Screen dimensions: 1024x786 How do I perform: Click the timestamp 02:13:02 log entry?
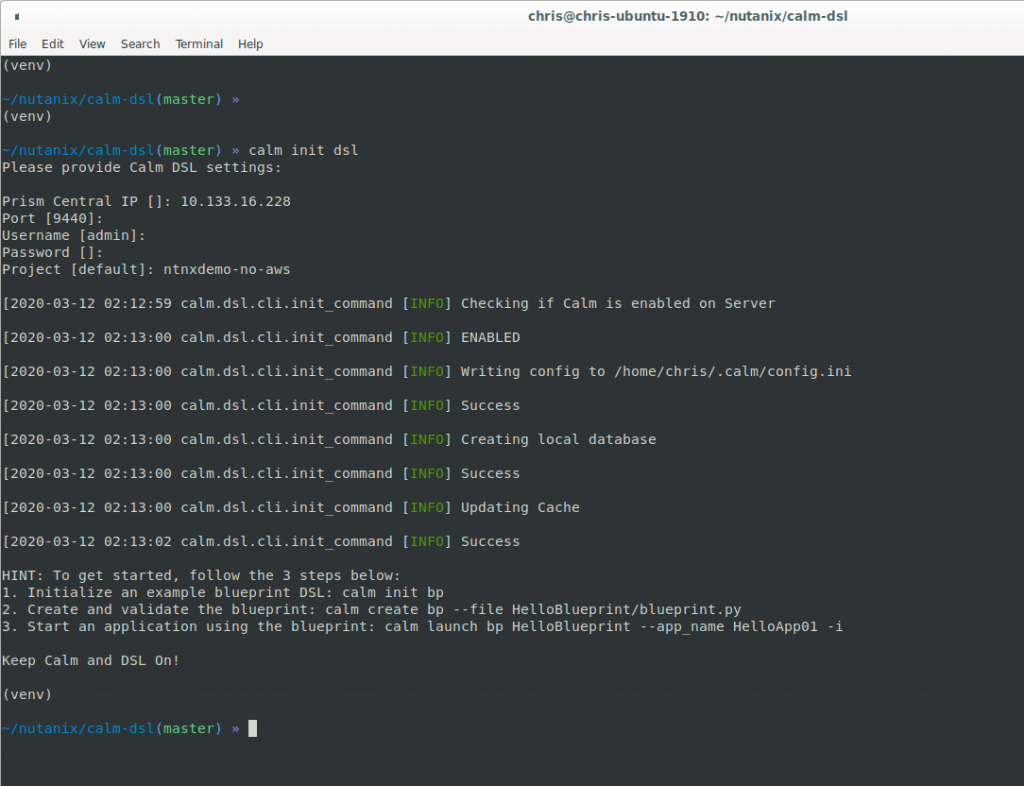pos(138,541)
